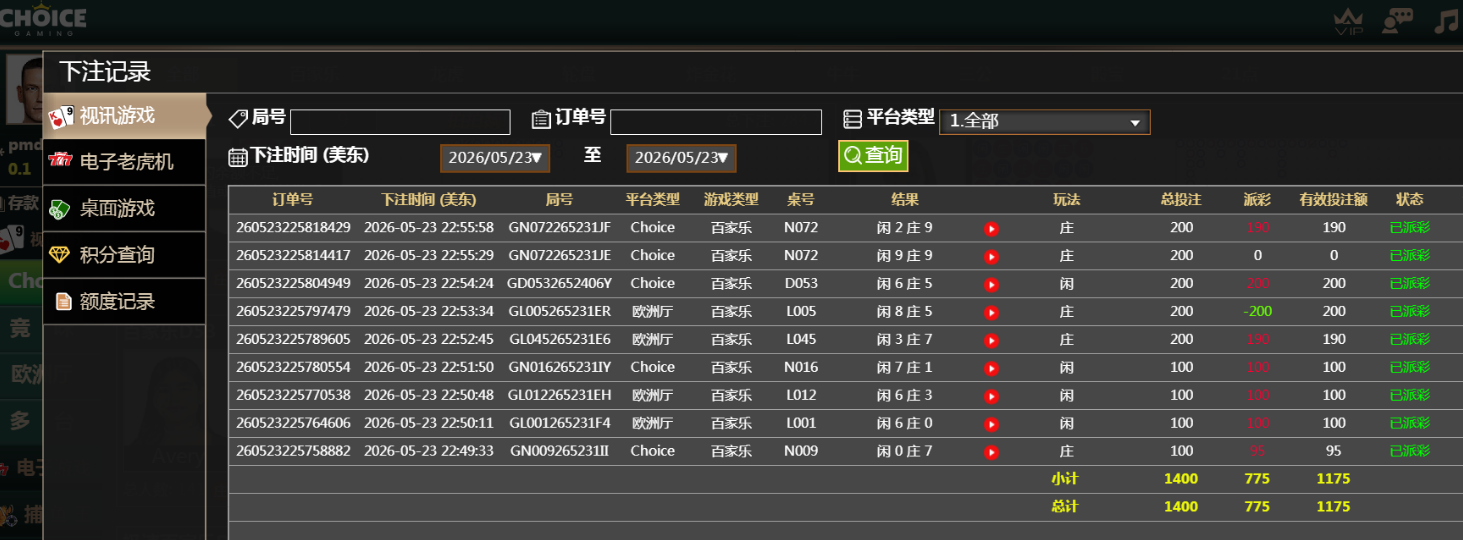Click round number GD0532652406Y

click(559, 283)
